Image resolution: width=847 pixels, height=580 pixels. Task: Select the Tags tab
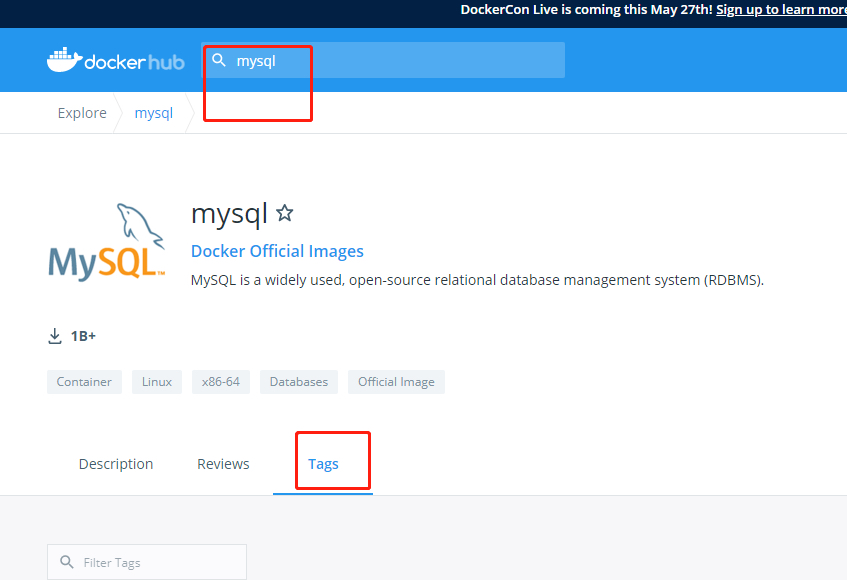(323, 464)
